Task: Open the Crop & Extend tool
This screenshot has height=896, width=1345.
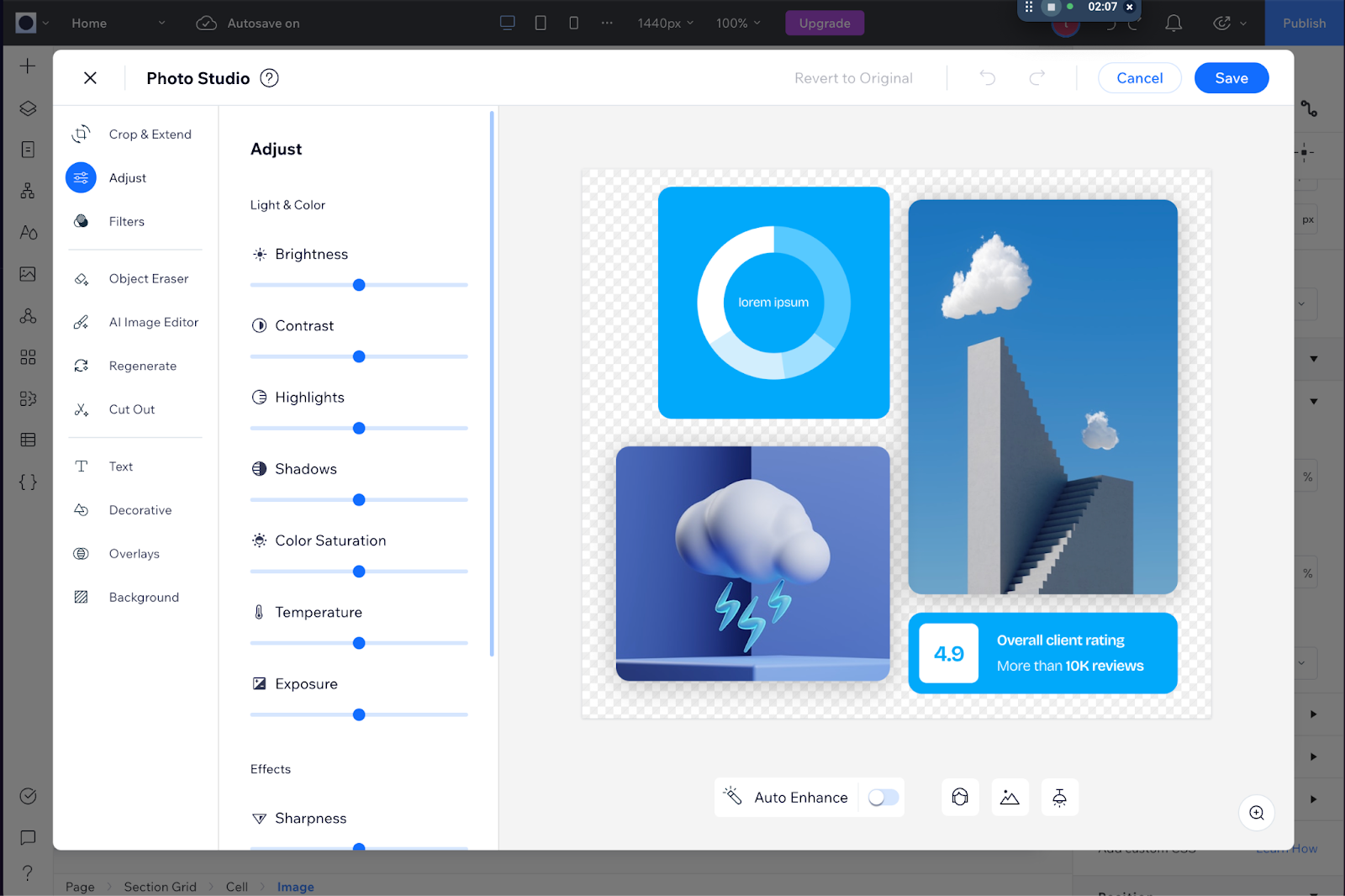Action: (x=149, y=134)
